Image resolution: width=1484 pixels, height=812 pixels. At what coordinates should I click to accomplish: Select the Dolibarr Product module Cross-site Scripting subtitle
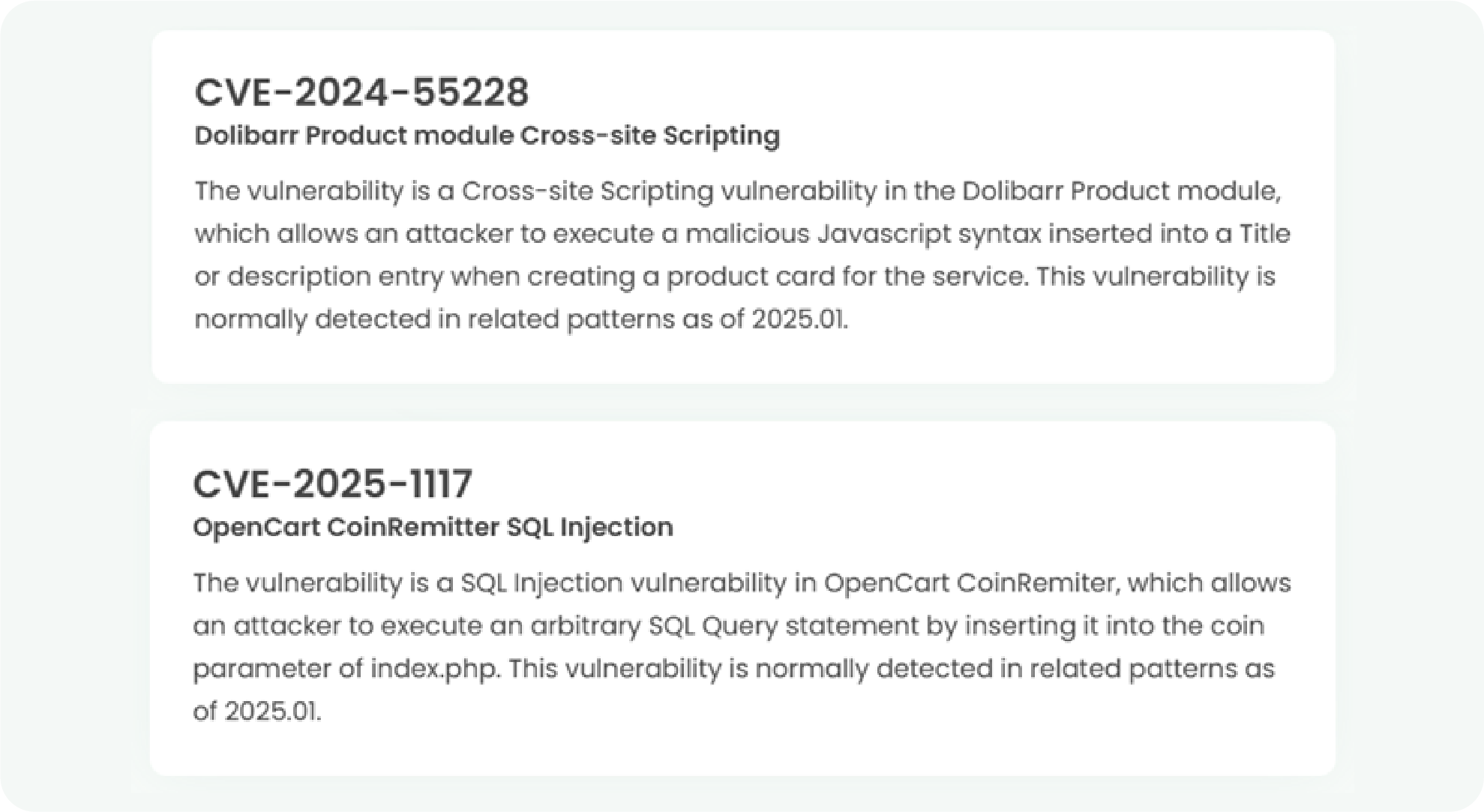(x=487, y=136)
